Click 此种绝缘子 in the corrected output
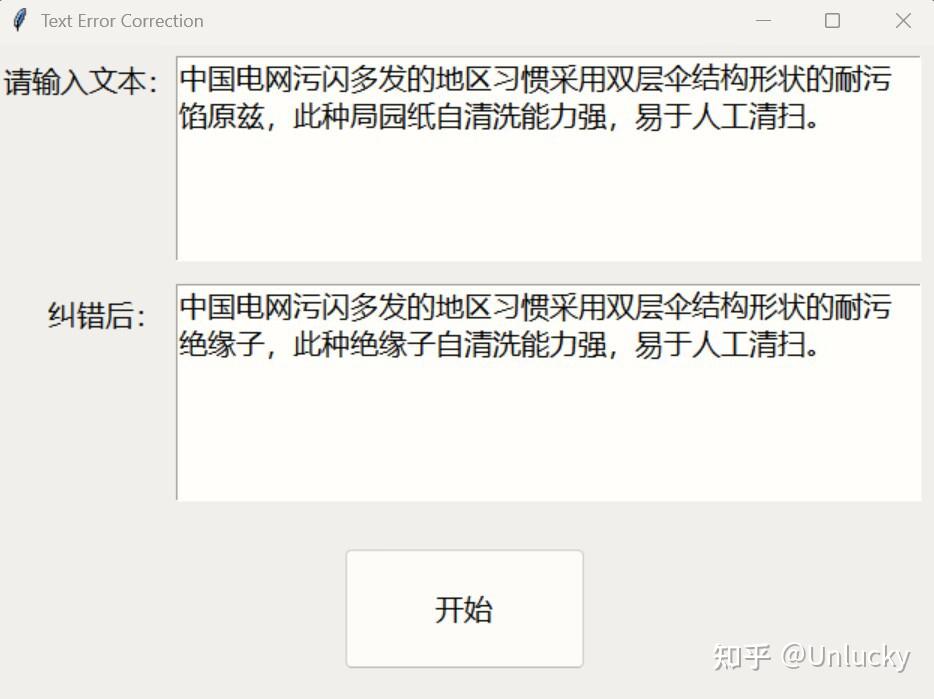 pos(364,344)
